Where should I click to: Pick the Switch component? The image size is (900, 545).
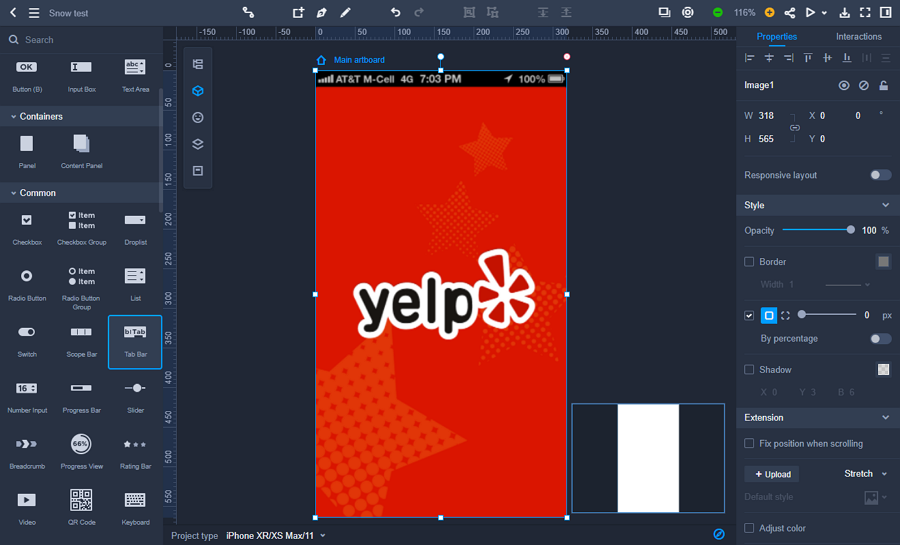tap(27, 341)
